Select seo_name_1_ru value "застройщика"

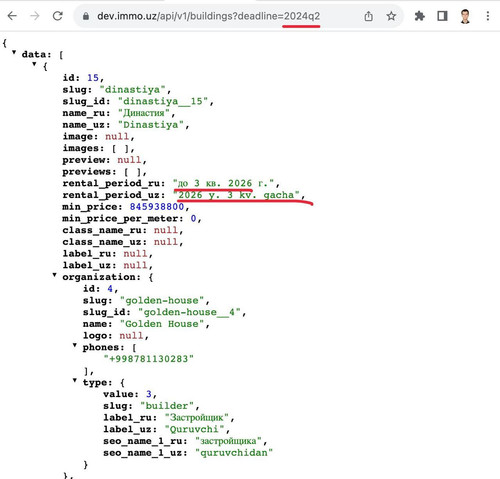click(x=229, y=441)
